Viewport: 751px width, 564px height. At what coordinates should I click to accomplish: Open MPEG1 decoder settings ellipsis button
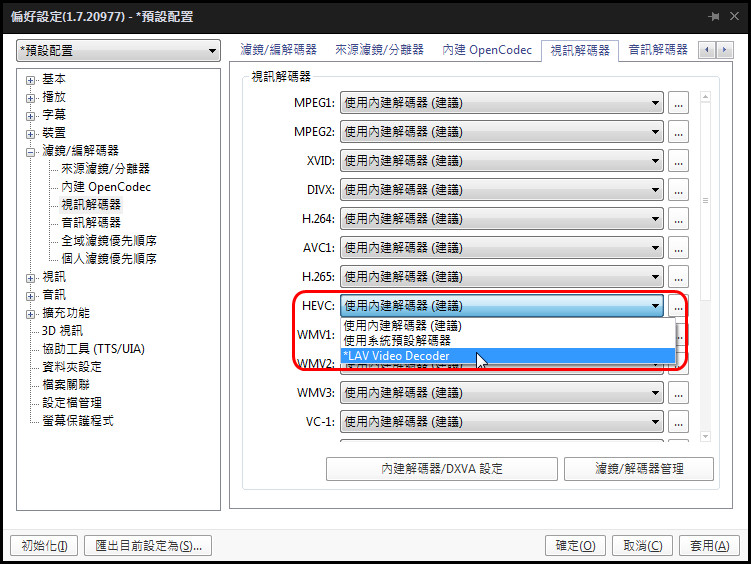(678, 103)
